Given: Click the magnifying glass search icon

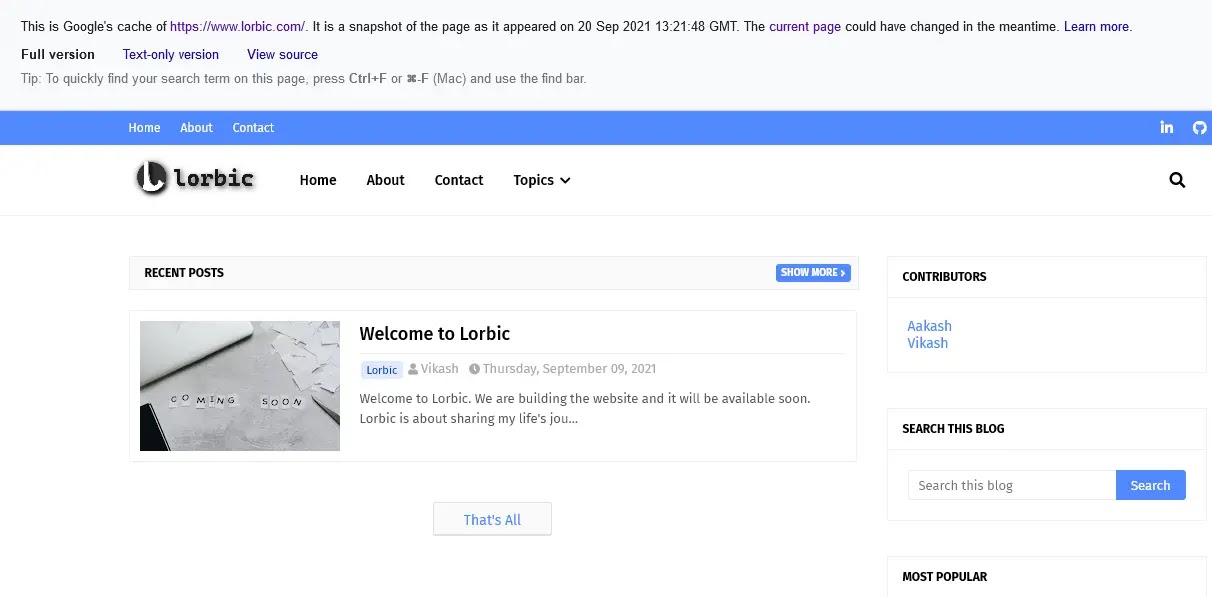Looking at the screenshot, I should (x=1177, y=180).
